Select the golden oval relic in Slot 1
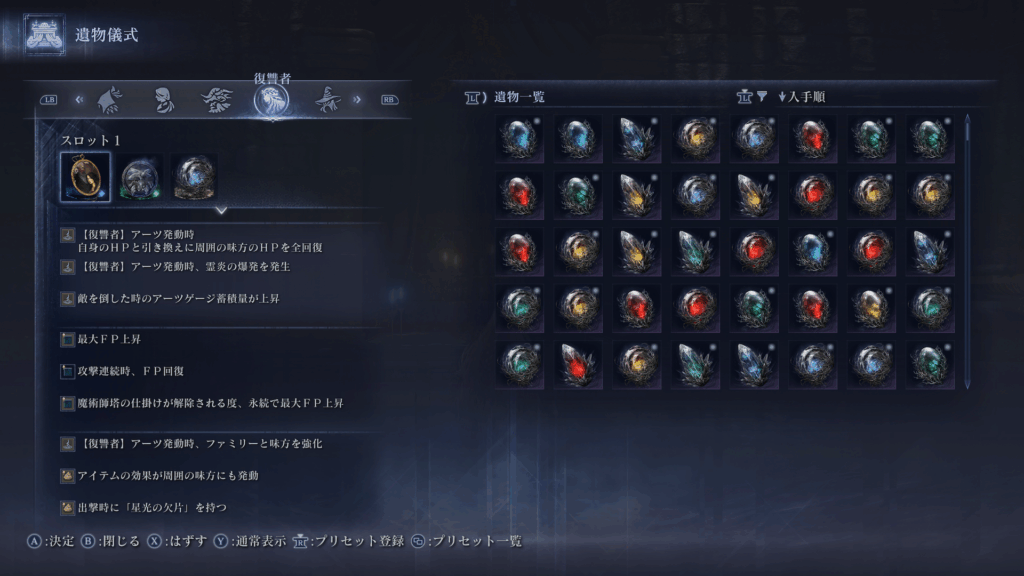 click(86, 177)
